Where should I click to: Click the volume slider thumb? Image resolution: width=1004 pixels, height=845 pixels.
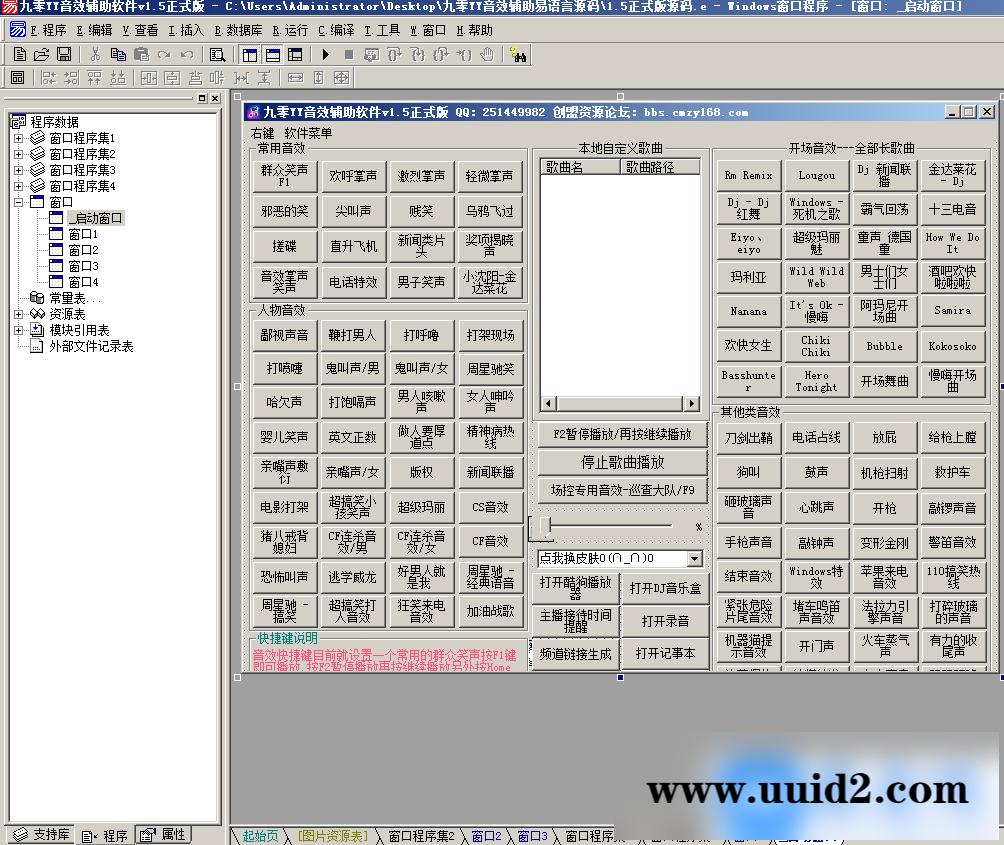click(545, 525)
